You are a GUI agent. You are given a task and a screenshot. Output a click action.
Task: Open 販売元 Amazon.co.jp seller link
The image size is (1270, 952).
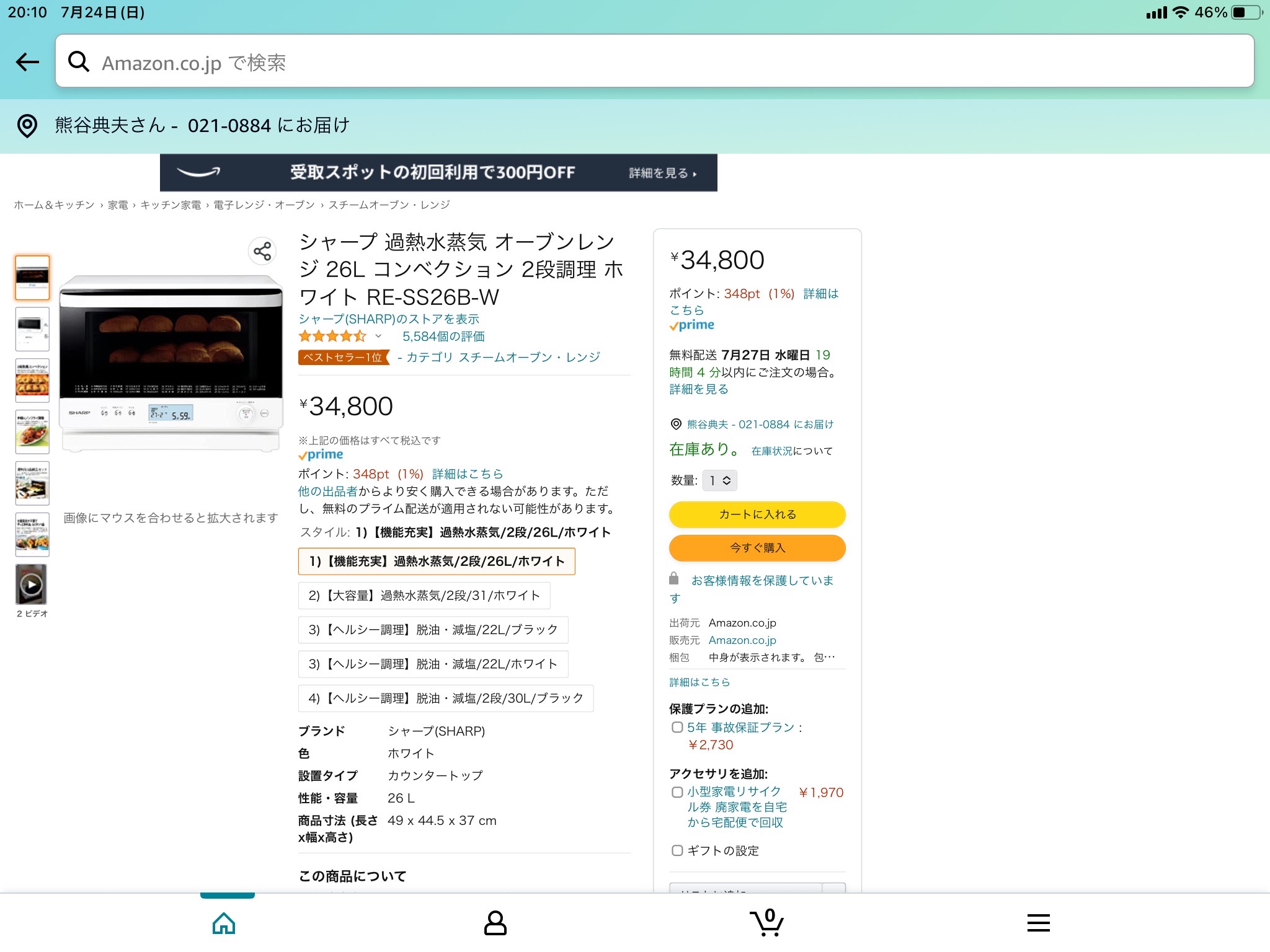[742, 640]
